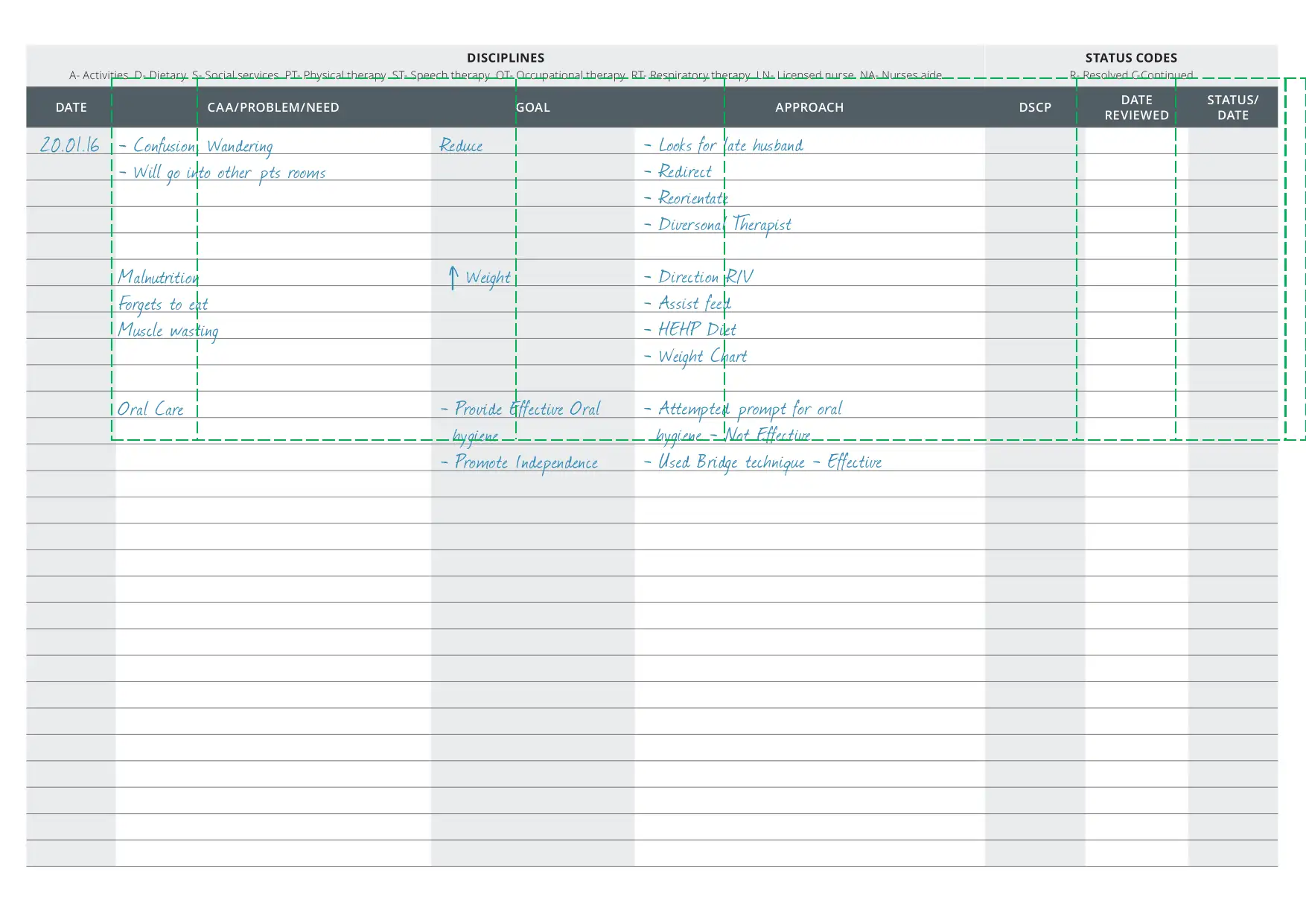The width and height of the screenshot is (1306, 924).
Task: Click 'Provide Effective Oral' goal line
Action: 520,409
